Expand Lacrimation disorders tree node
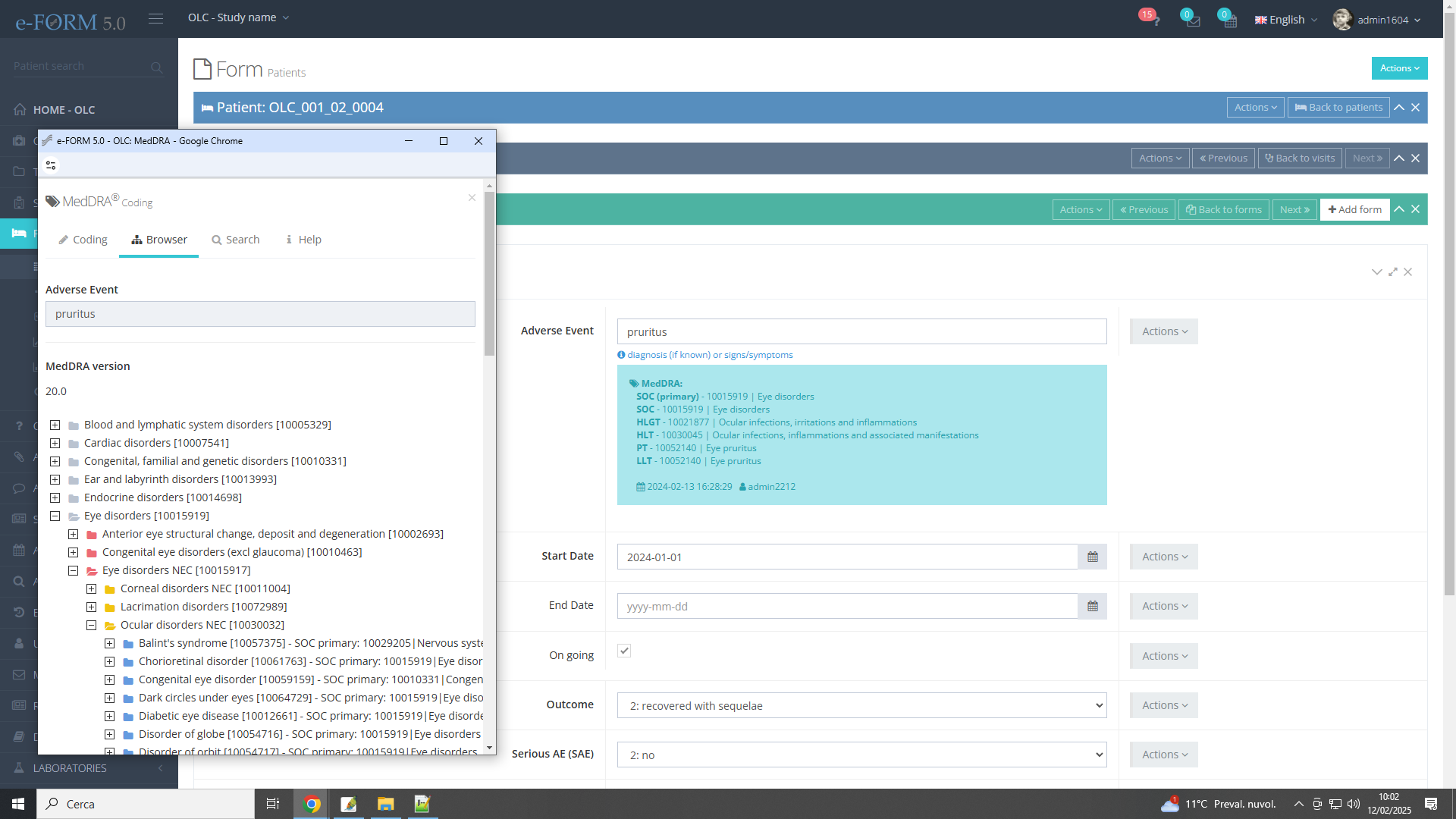 (92, 607)
